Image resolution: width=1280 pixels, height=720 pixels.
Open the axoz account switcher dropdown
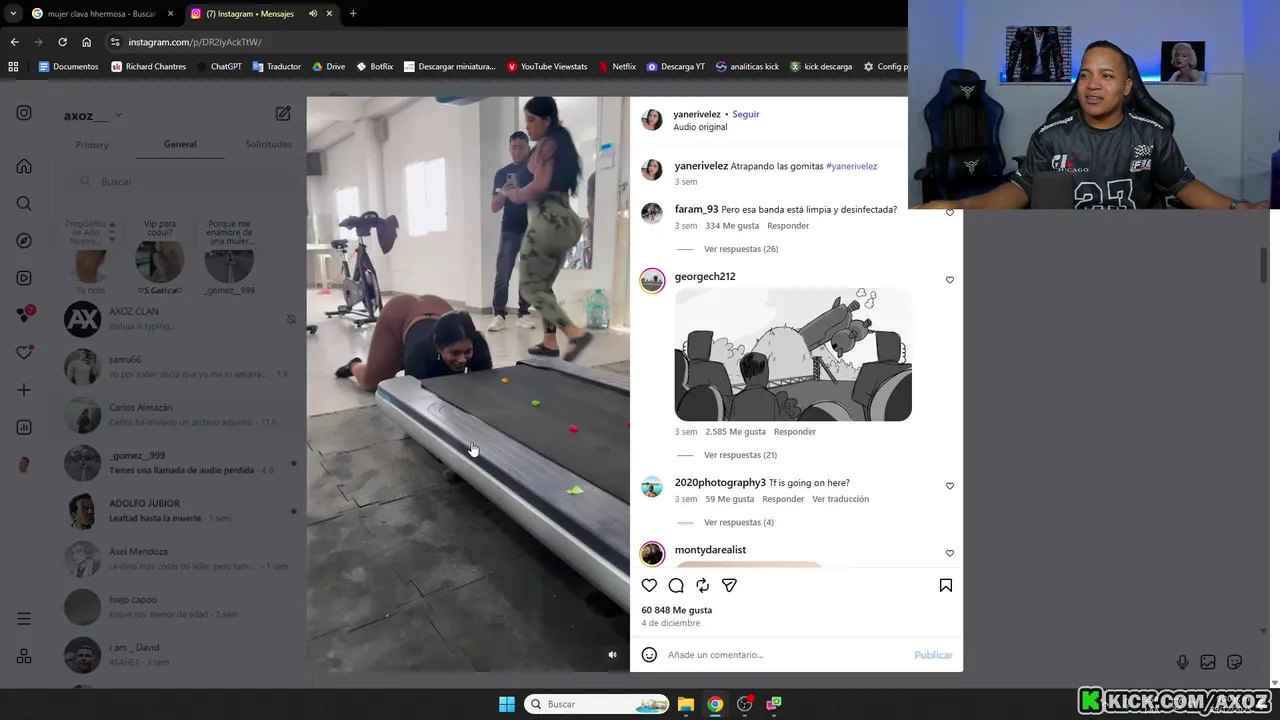(x=92, y=115)
